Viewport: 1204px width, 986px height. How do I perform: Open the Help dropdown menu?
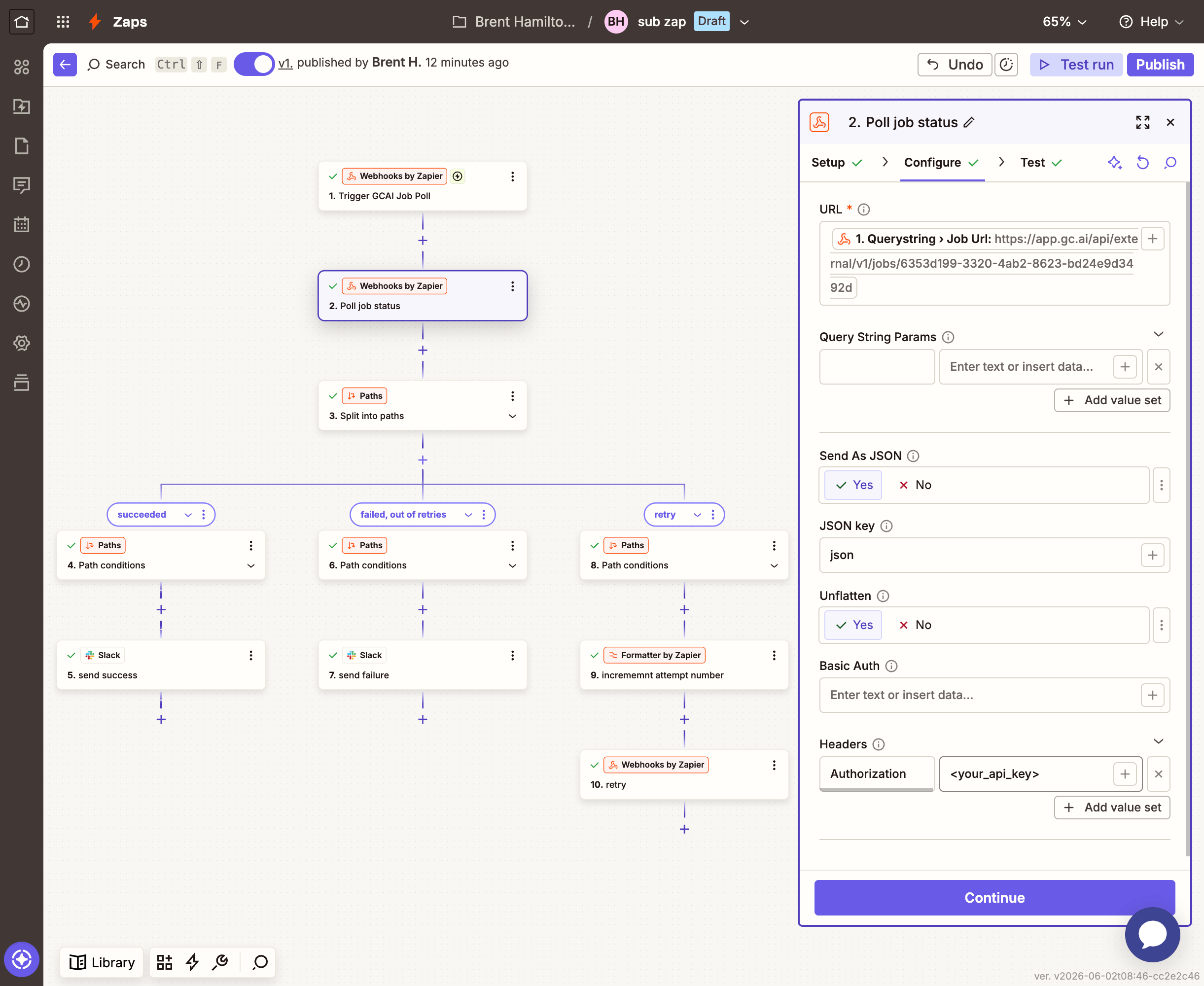point(1151,22)
